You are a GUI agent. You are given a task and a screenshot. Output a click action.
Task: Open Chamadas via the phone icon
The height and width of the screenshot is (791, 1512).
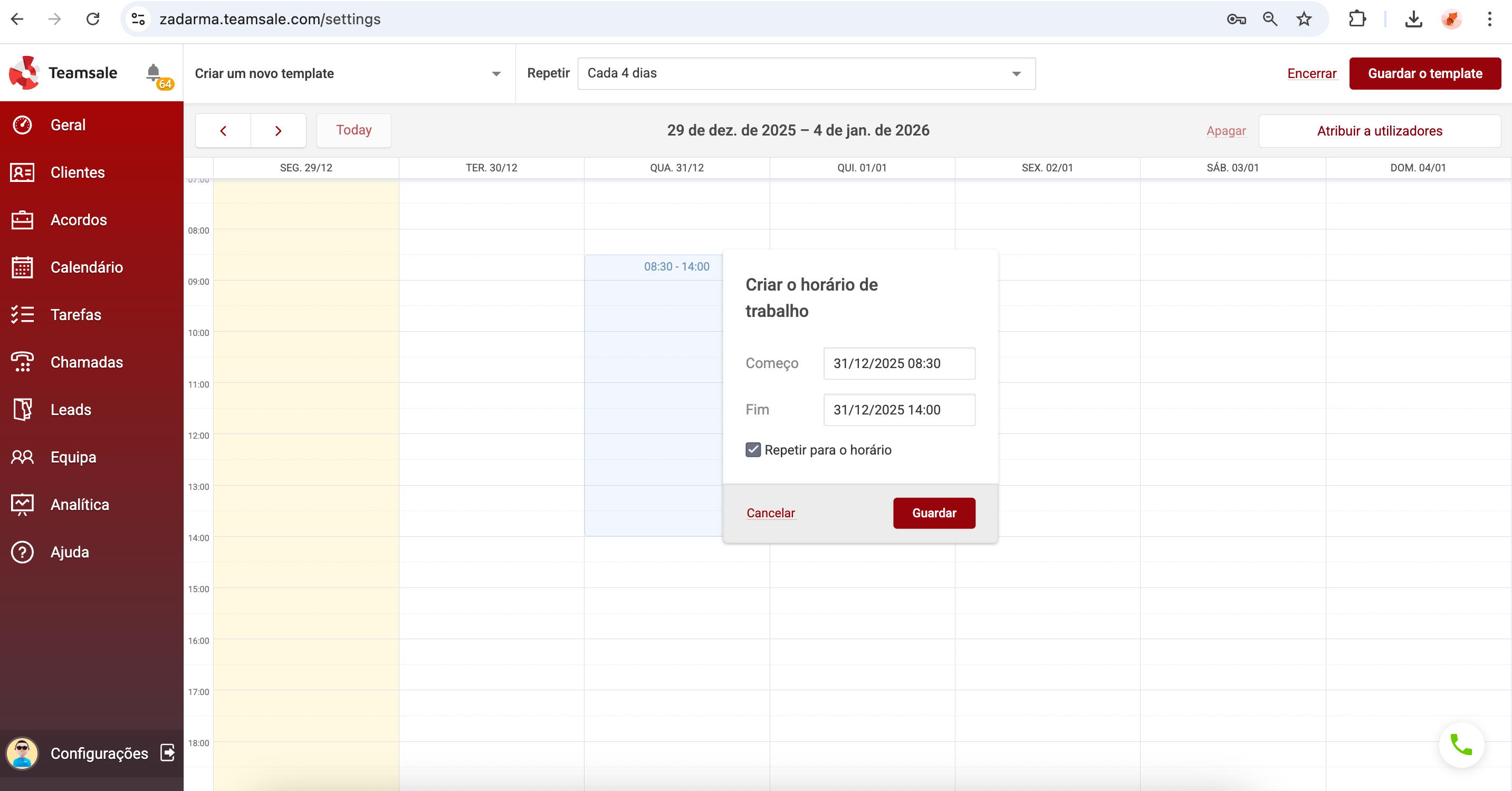click(x=22, y=362)
